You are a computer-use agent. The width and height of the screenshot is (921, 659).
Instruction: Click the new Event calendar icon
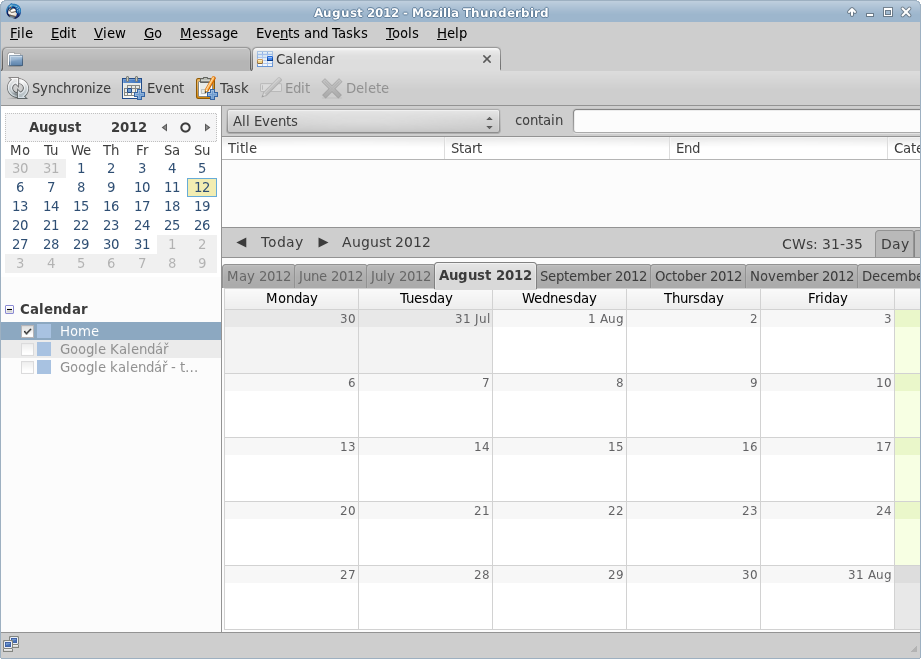point(133,88)
